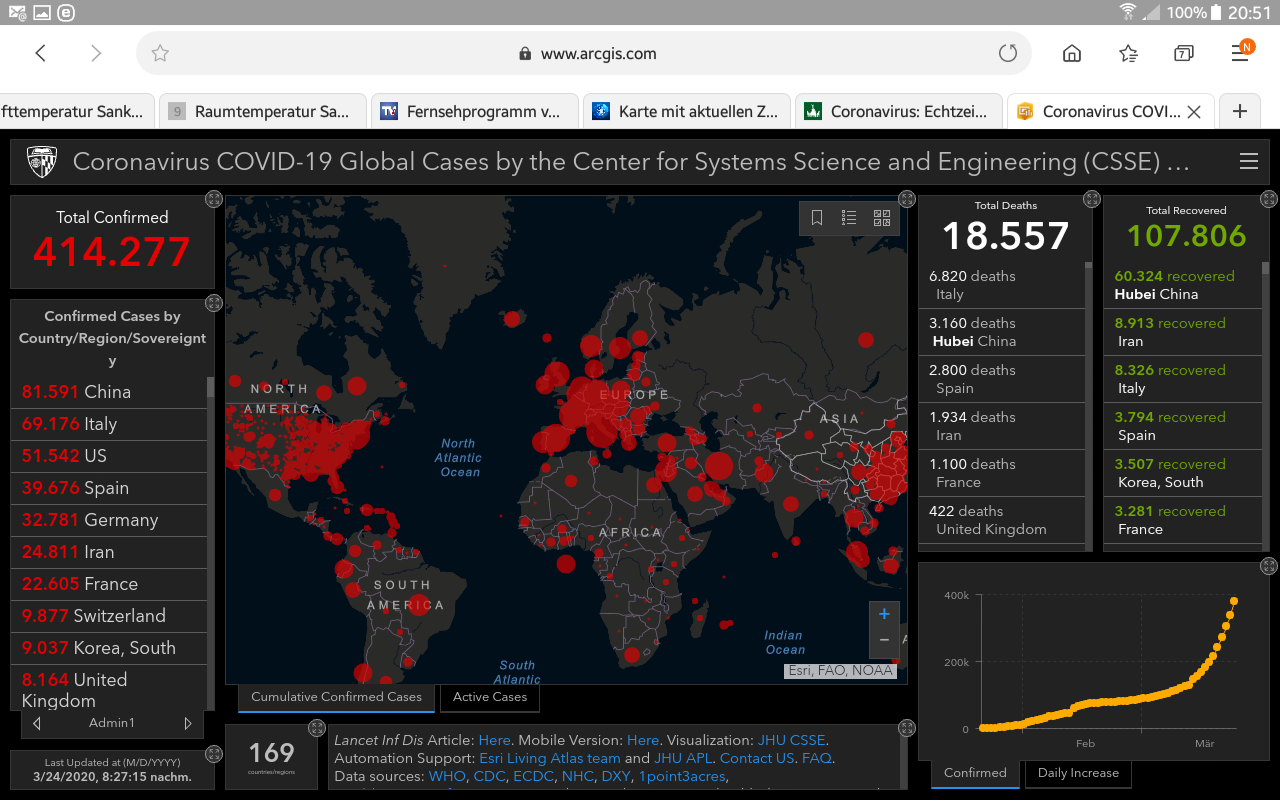The width and height of the screenshot is (1280, 800).
Task: Open the tab switcher showing 7 tabs
Action: coord(1184,54)
